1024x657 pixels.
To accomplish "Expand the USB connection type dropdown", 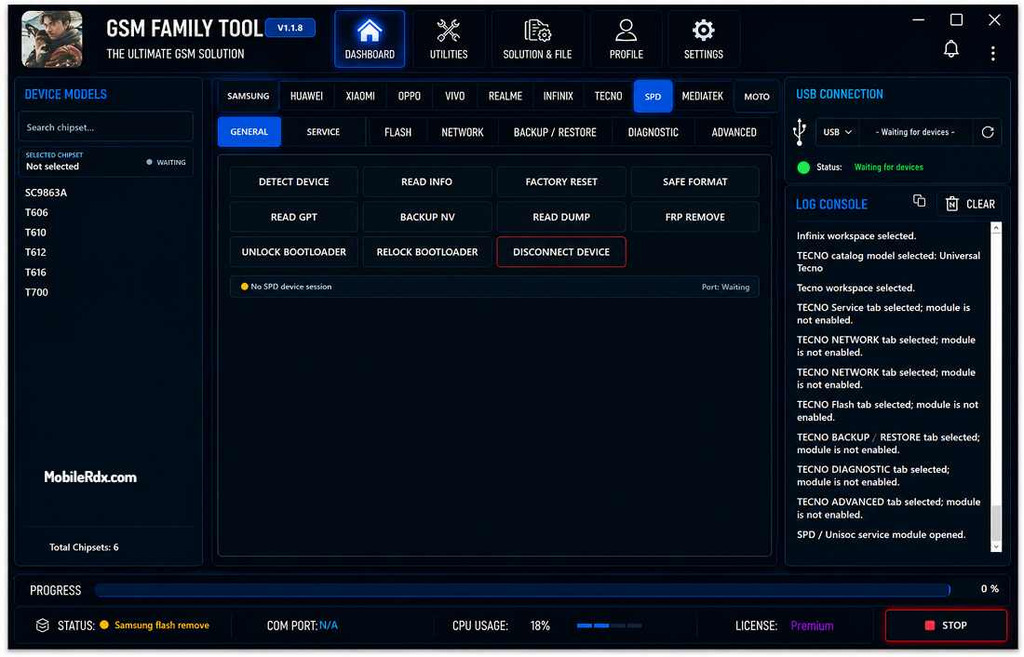I will [x=837, y=132].
